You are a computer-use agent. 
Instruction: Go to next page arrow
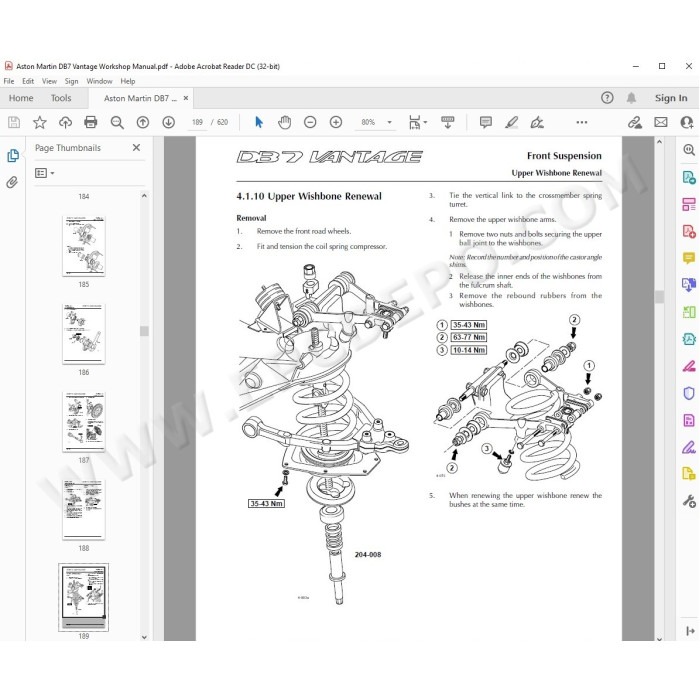tap(168, 122)
